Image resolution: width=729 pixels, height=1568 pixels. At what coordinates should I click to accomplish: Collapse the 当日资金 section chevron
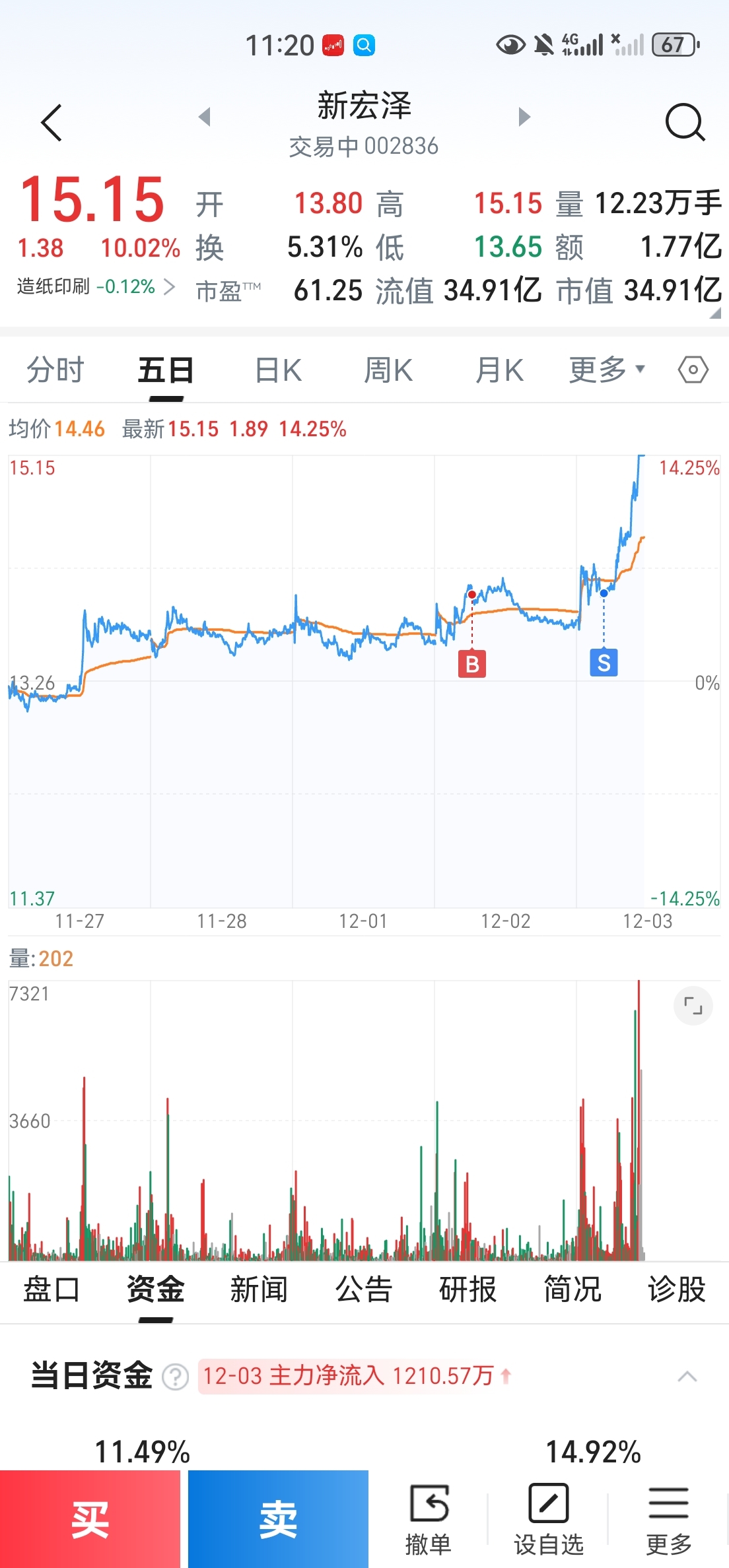687,1377
